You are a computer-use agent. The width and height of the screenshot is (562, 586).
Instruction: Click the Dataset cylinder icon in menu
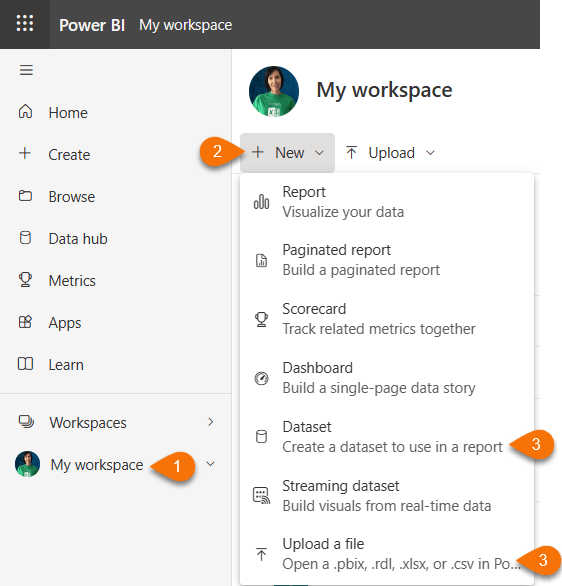coord(262,437)
